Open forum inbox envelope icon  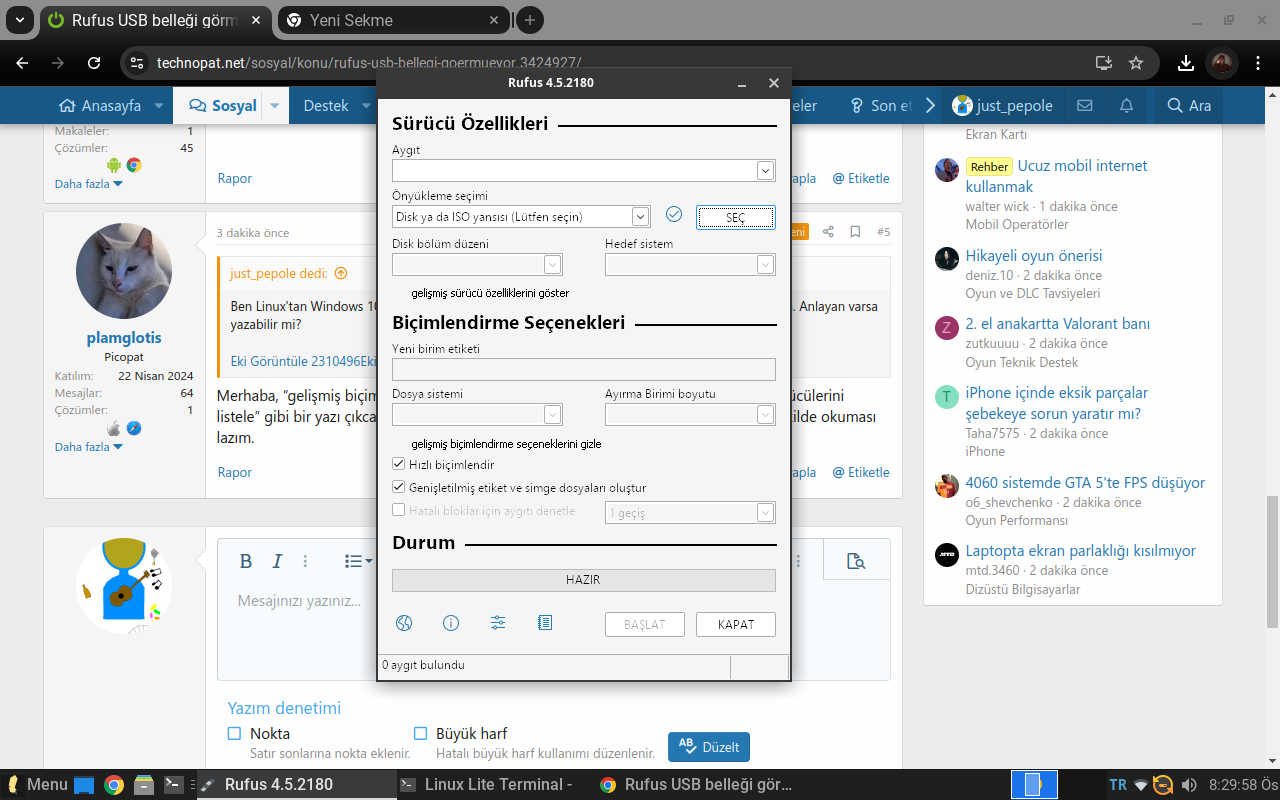point(1084,105)
